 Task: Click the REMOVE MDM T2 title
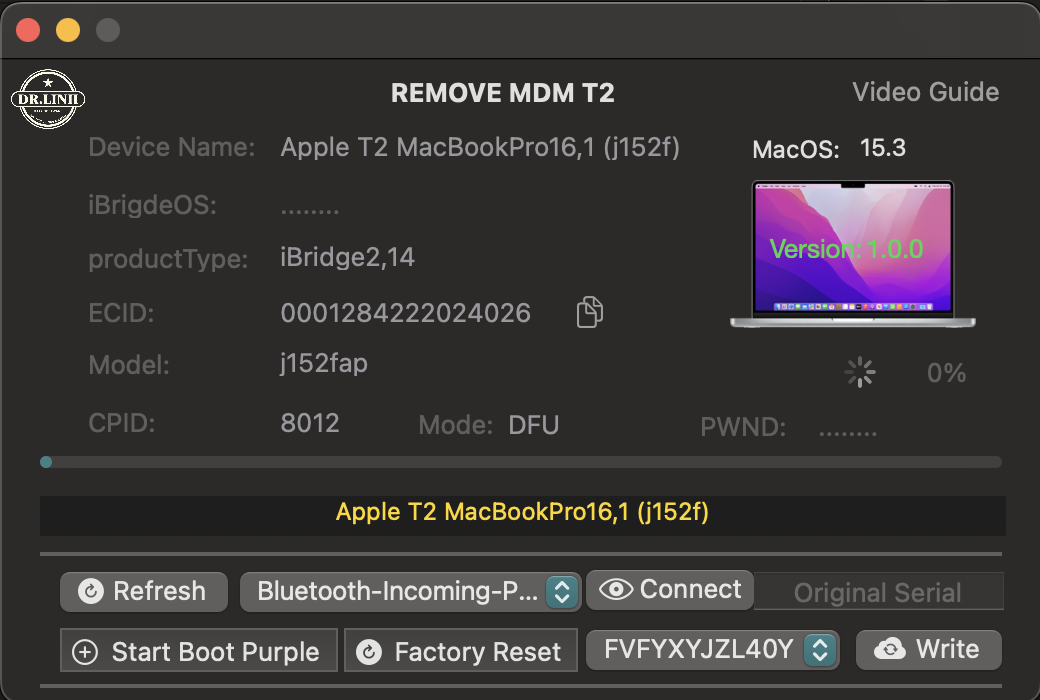(503, 93)
